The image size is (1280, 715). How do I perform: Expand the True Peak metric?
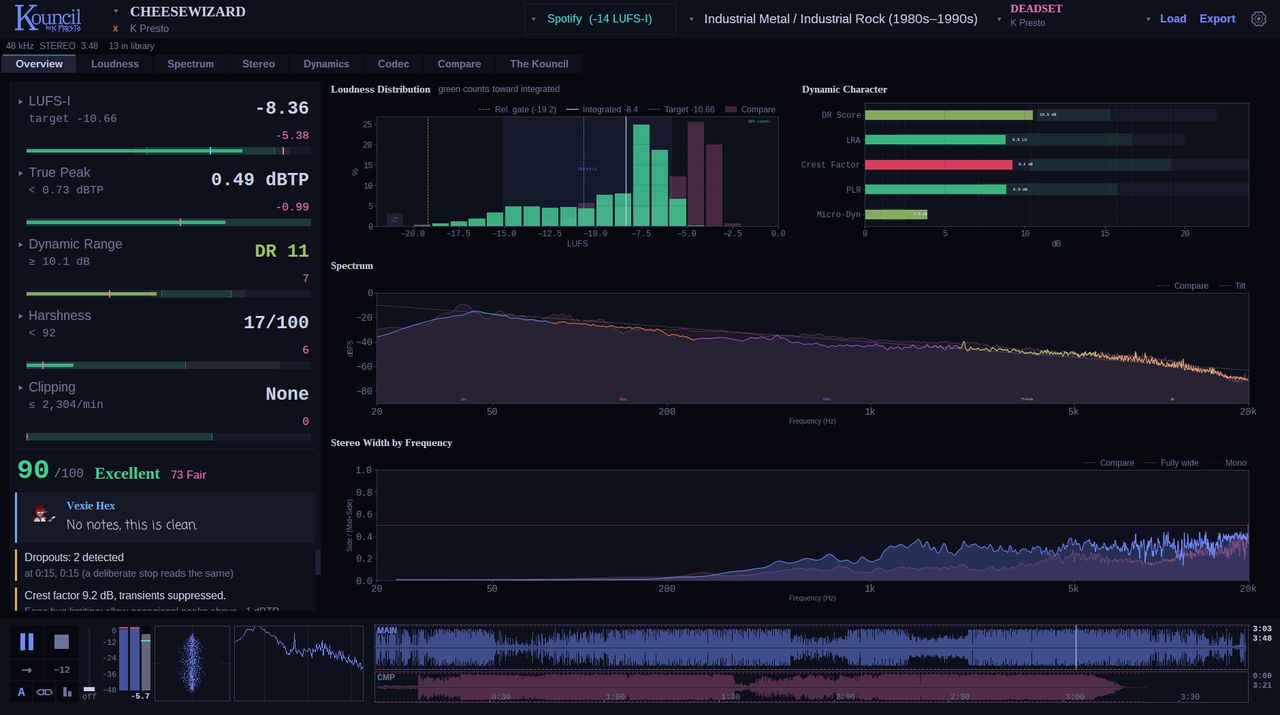point(20,173)
